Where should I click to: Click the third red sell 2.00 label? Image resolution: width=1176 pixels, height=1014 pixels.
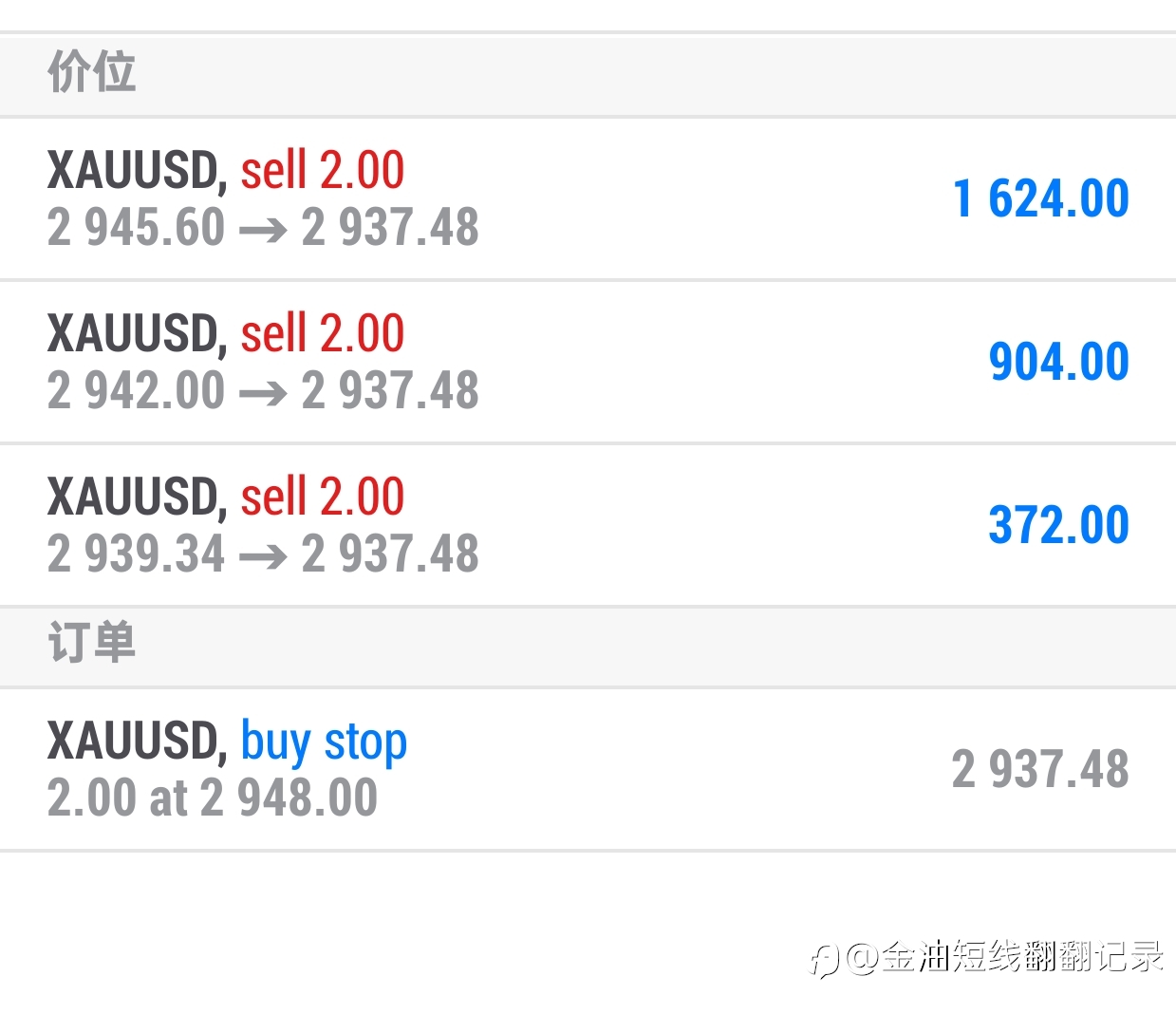(x=323, y=498)
